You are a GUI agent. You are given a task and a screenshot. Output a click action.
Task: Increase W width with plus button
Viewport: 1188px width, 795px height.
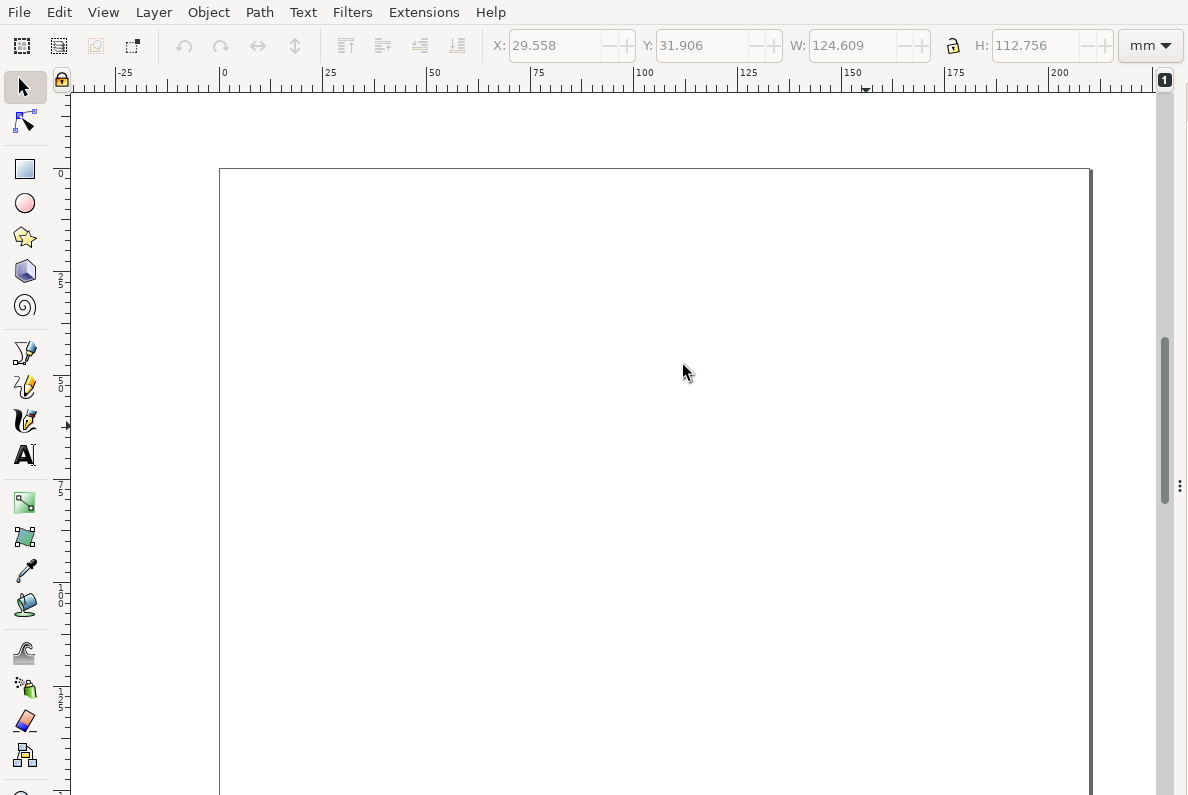pos(921,45)
